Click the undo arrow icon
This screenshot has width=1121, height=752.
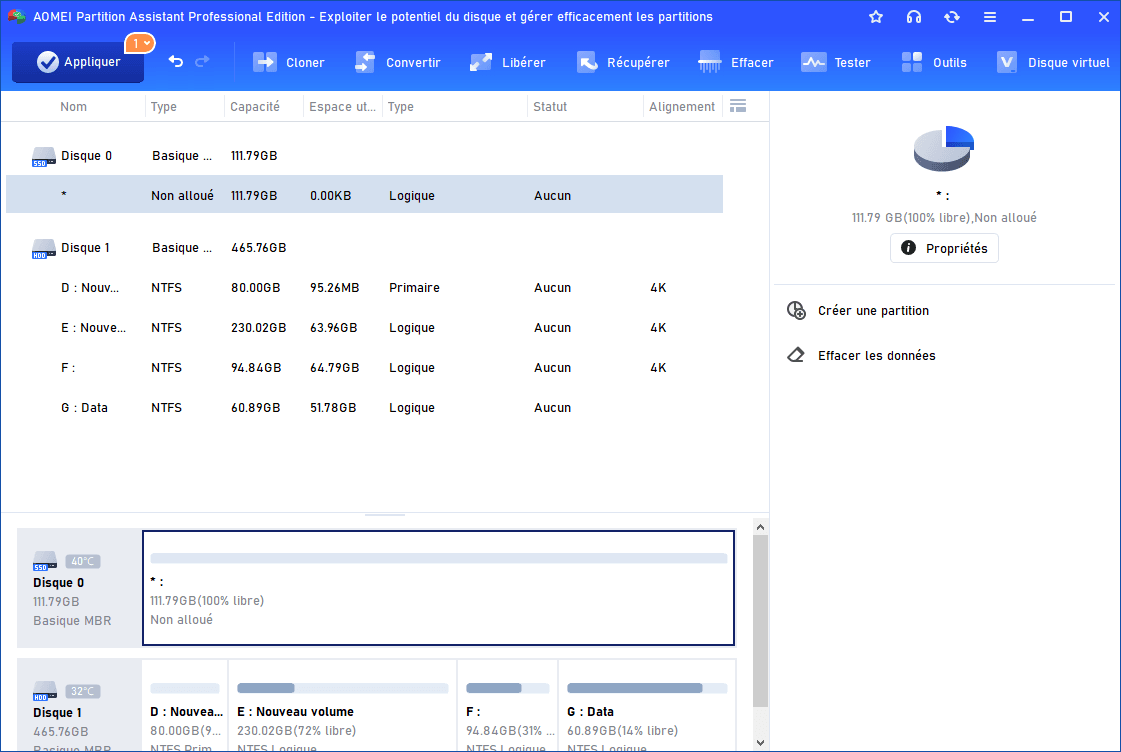(176, 62)
